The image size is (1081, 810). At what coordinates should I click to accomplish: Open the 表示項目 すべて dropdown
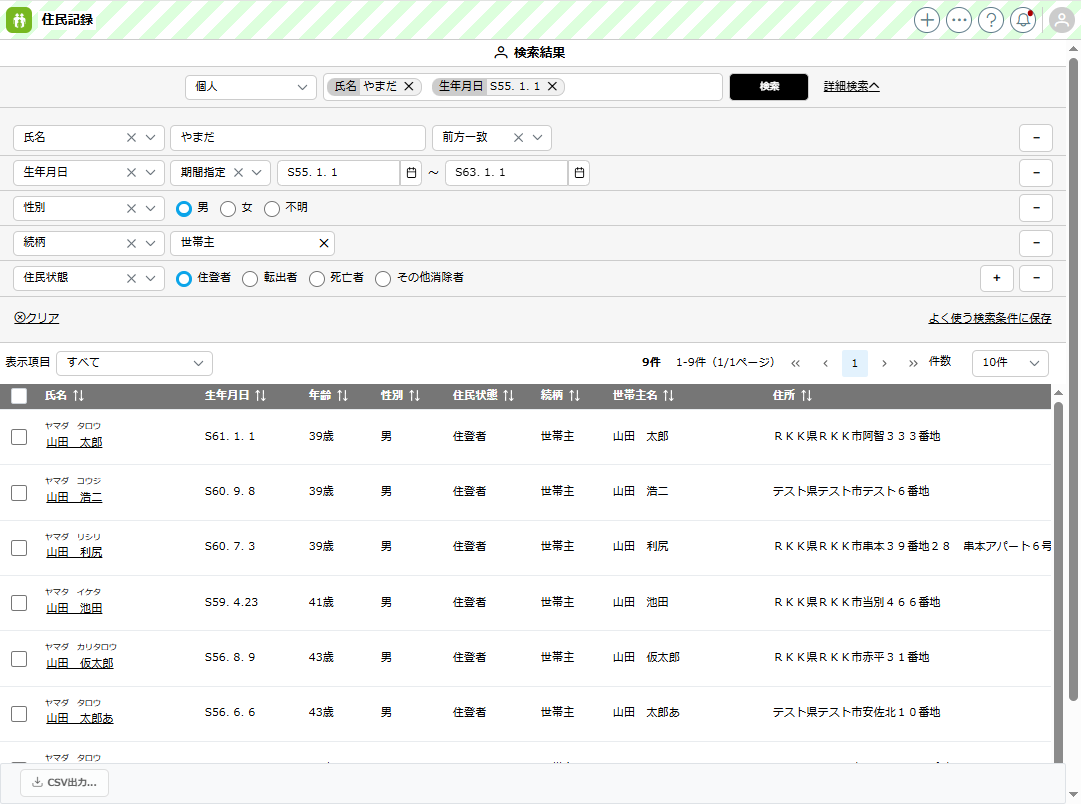point(134,363)
